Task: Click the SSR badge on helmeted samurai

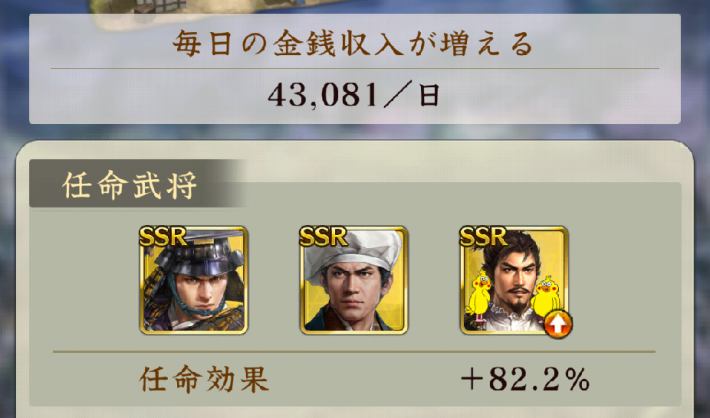Action: (163, 236)
